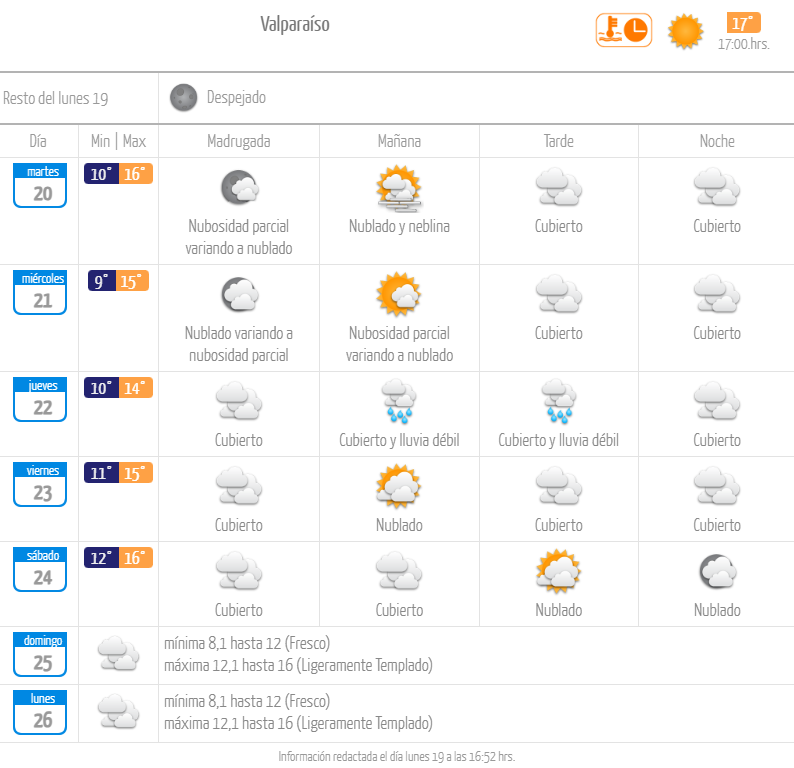Click the sun icon beside current temperature
Image resolution: width=794 pixels, height=768 pixels.
pyautogui.click(x=685, y=31)
